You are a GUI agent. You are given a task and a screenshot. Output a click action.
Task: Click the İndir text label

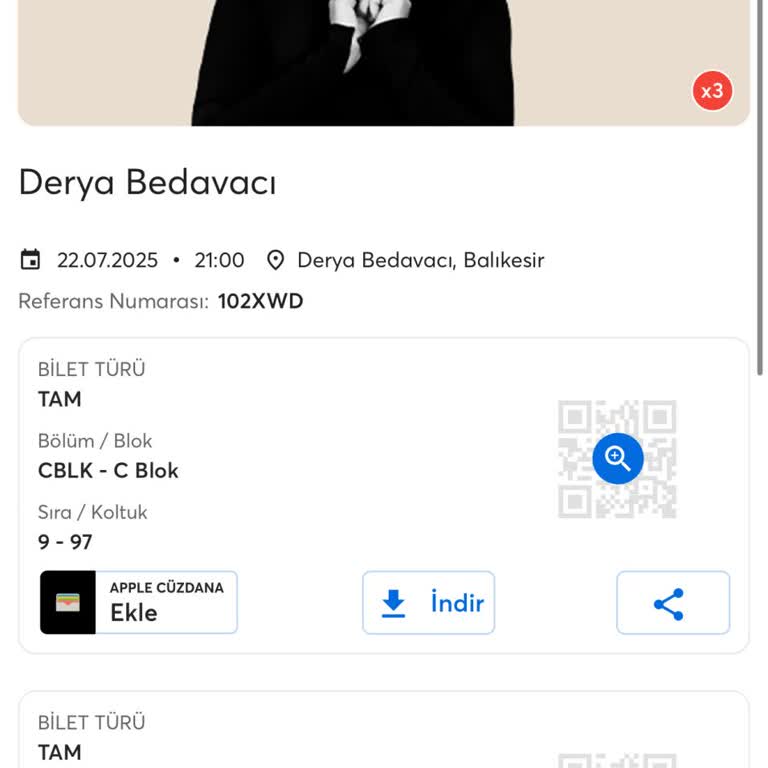pyautogui.click(x=457, y=603)
